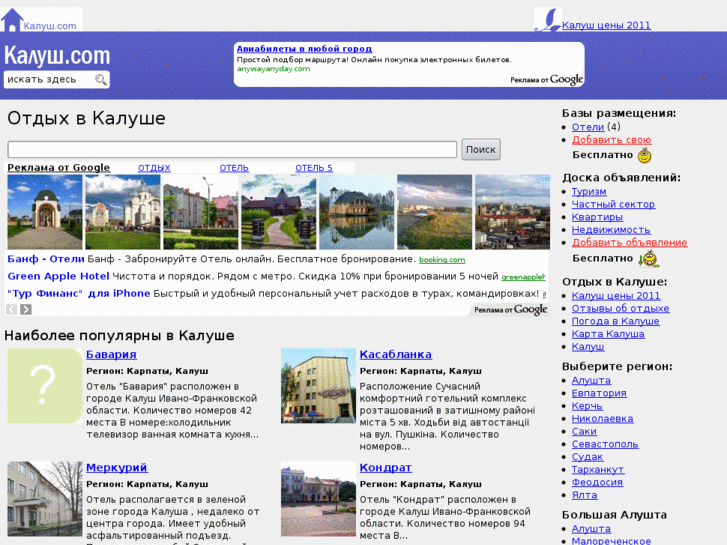Open the ОТДЫХ ad tab

(154, 168)
